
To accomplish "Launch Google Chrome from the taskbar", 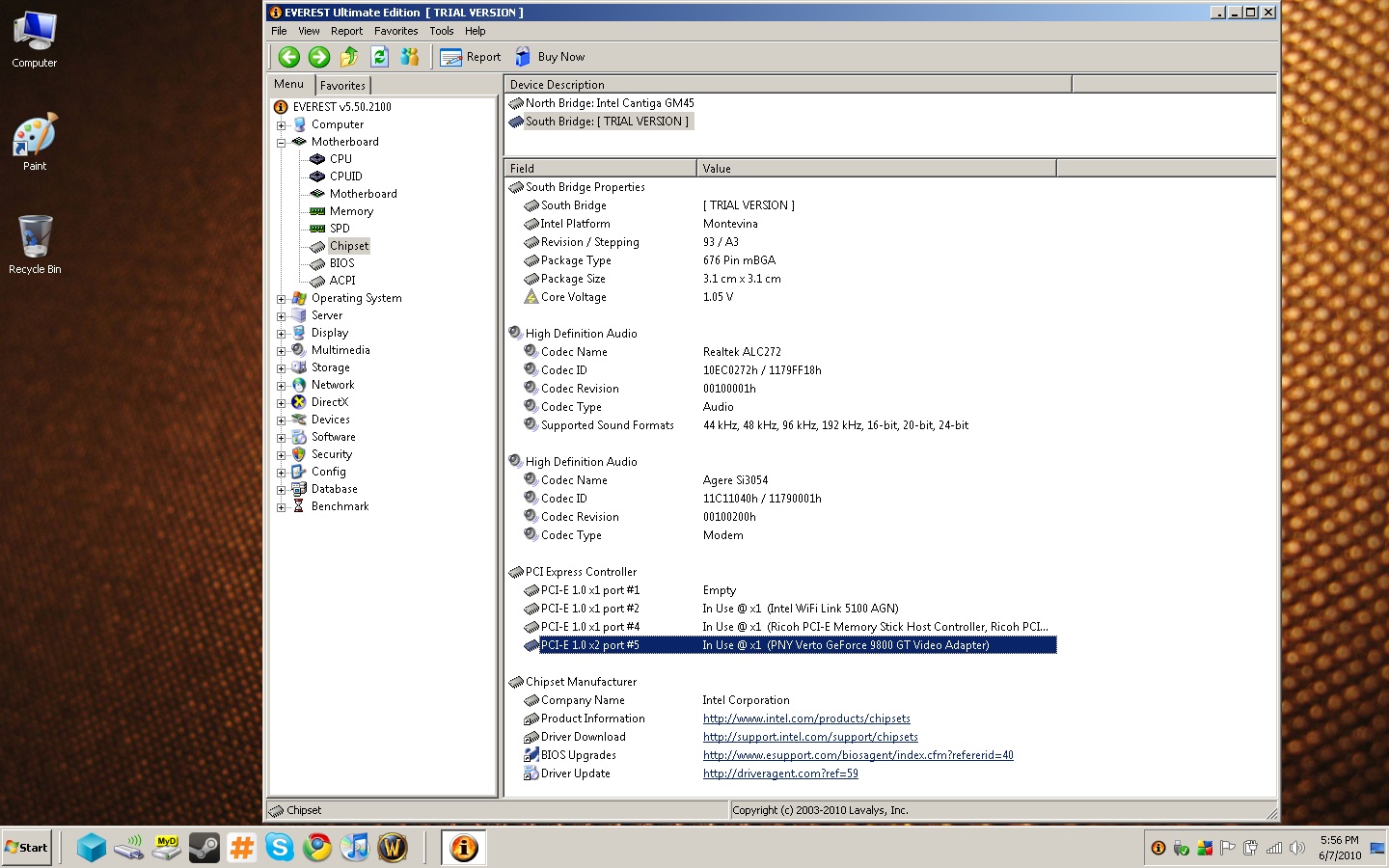I will point(317,848).
